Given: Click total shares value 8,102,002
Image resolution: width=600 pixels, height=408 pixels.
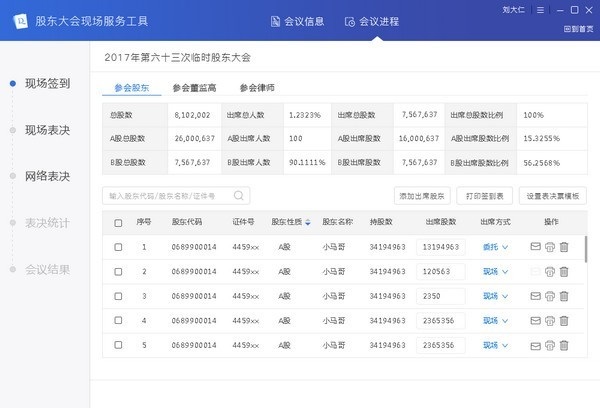Looking at the screenshot, I should pyautogui.click(x=192, y=115).
